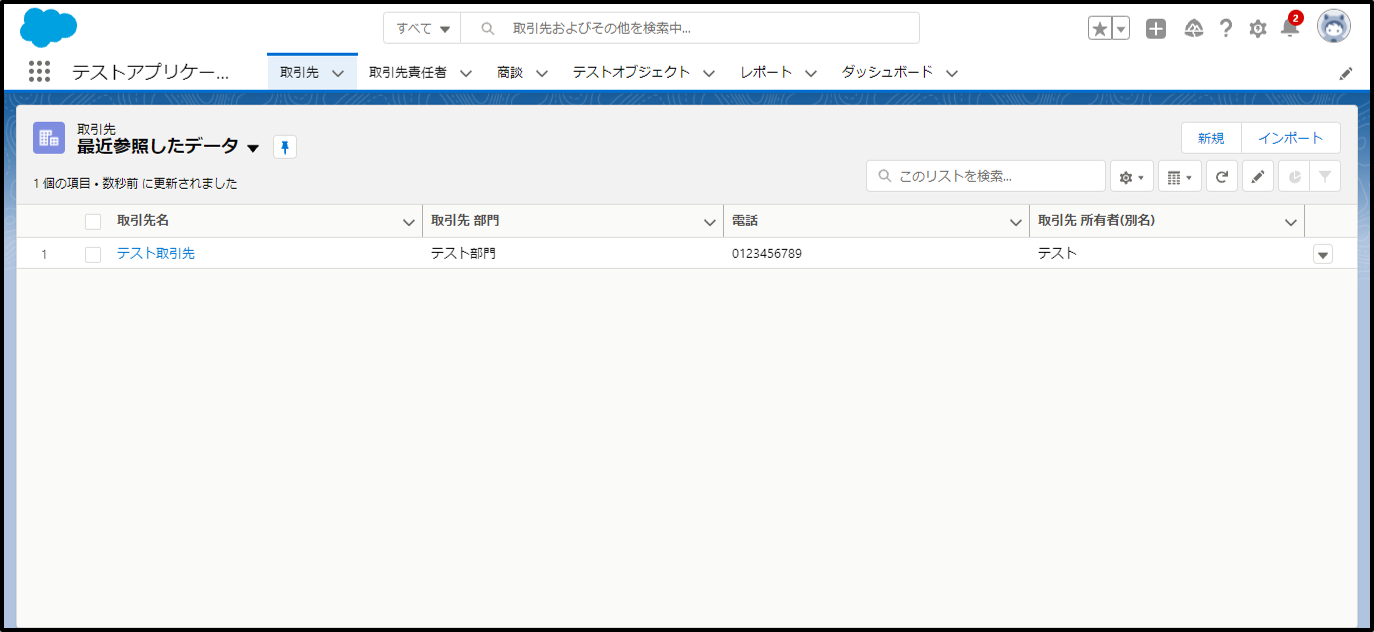Click the 新規 button

click(x=1210, y=138)
